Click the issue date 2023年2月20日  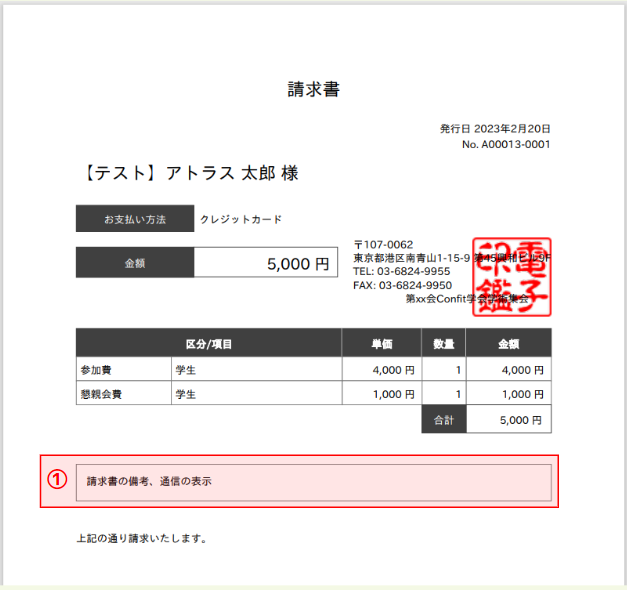512,129
